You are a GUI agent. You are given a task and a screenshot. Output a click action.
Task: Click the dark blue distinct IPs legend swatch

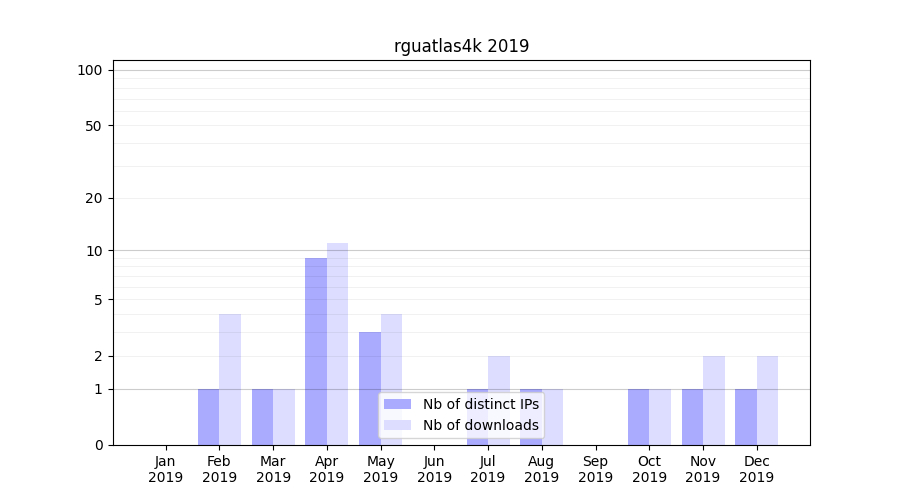point(397,404)
